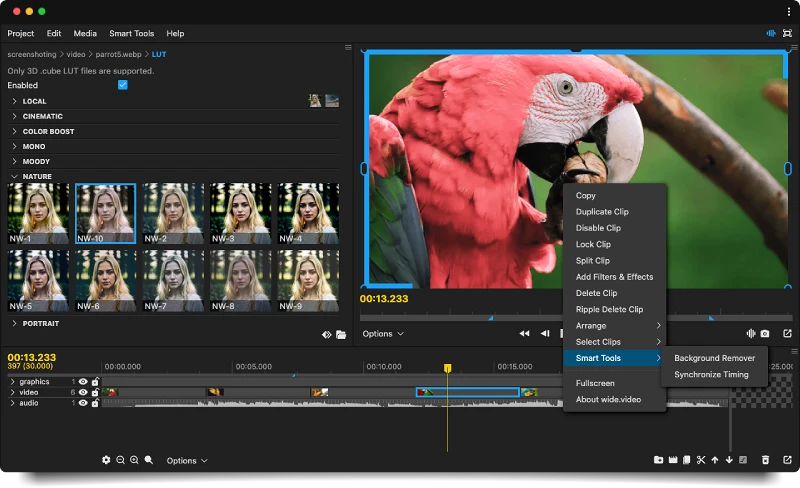Viewport: 800px width, 488px height.
Task: Take a snapshot with the camera icon
Action: click(765, 333)
